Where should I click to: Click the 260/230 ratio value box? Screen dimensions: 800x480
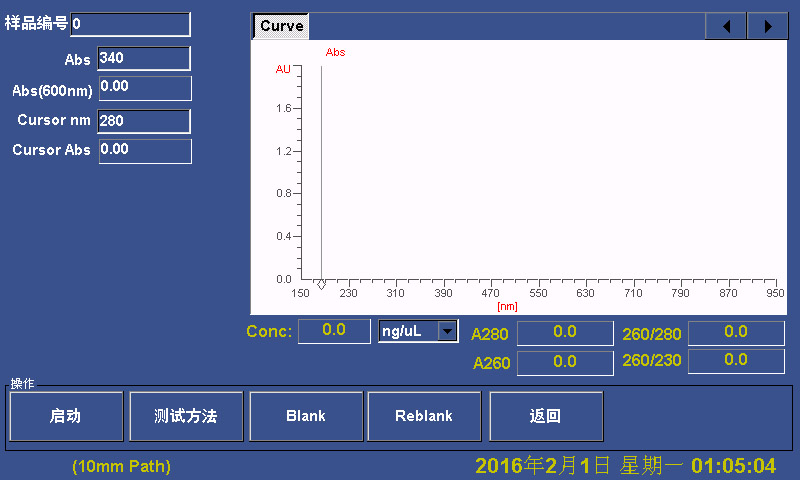coord(736,360)
